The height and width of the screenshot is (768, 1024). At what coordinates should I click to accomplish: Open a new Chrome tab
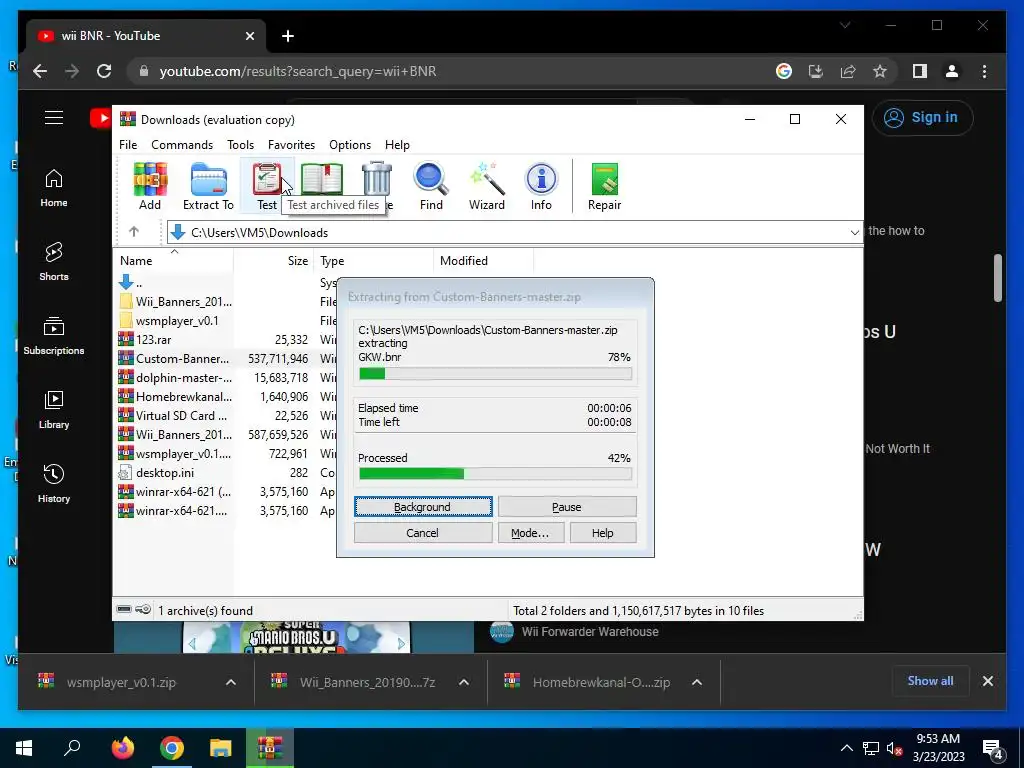coord(288,36)
